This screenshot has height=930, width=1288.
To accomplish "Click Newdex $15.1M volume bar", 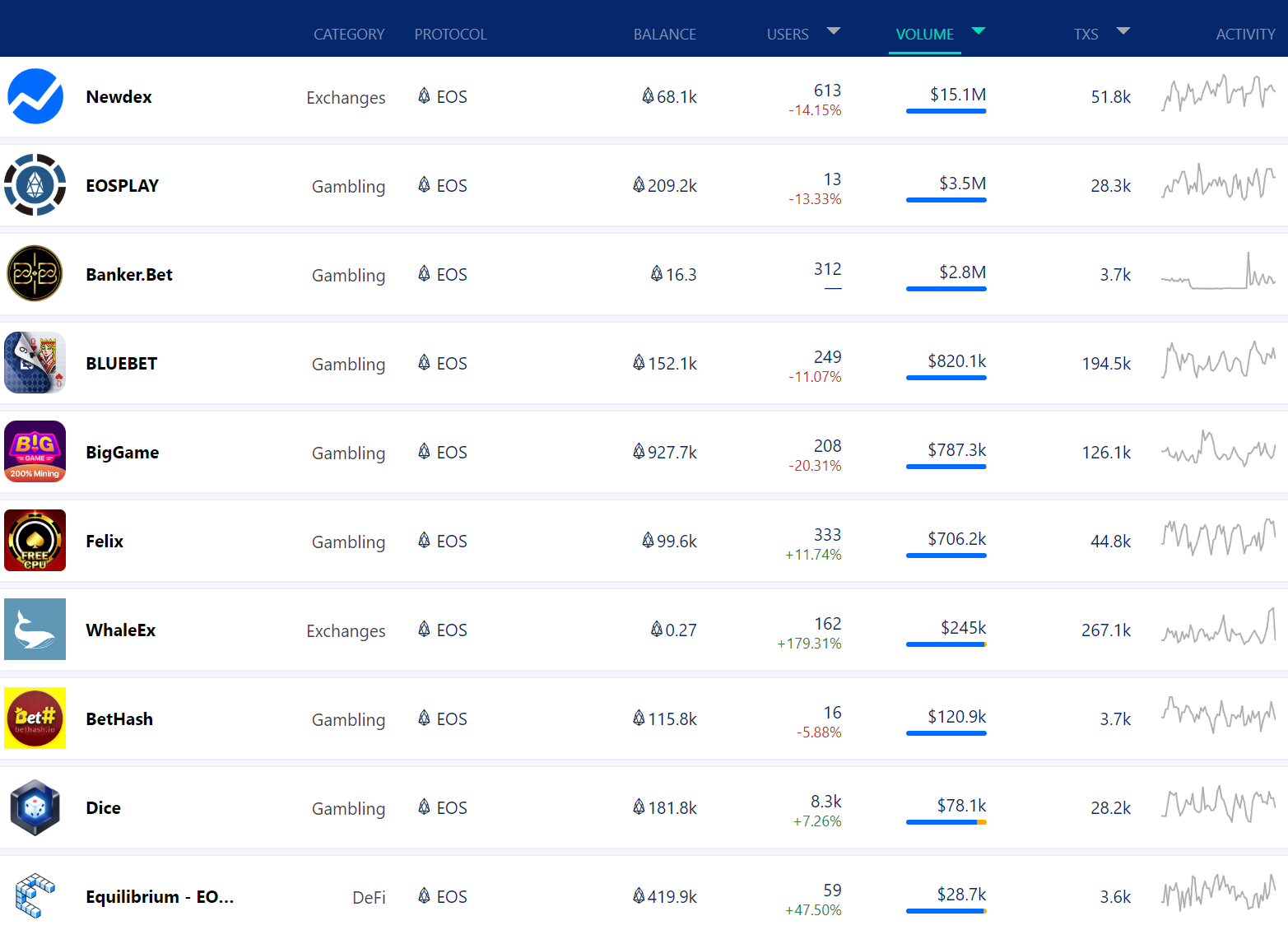I will tap(946, 111).
